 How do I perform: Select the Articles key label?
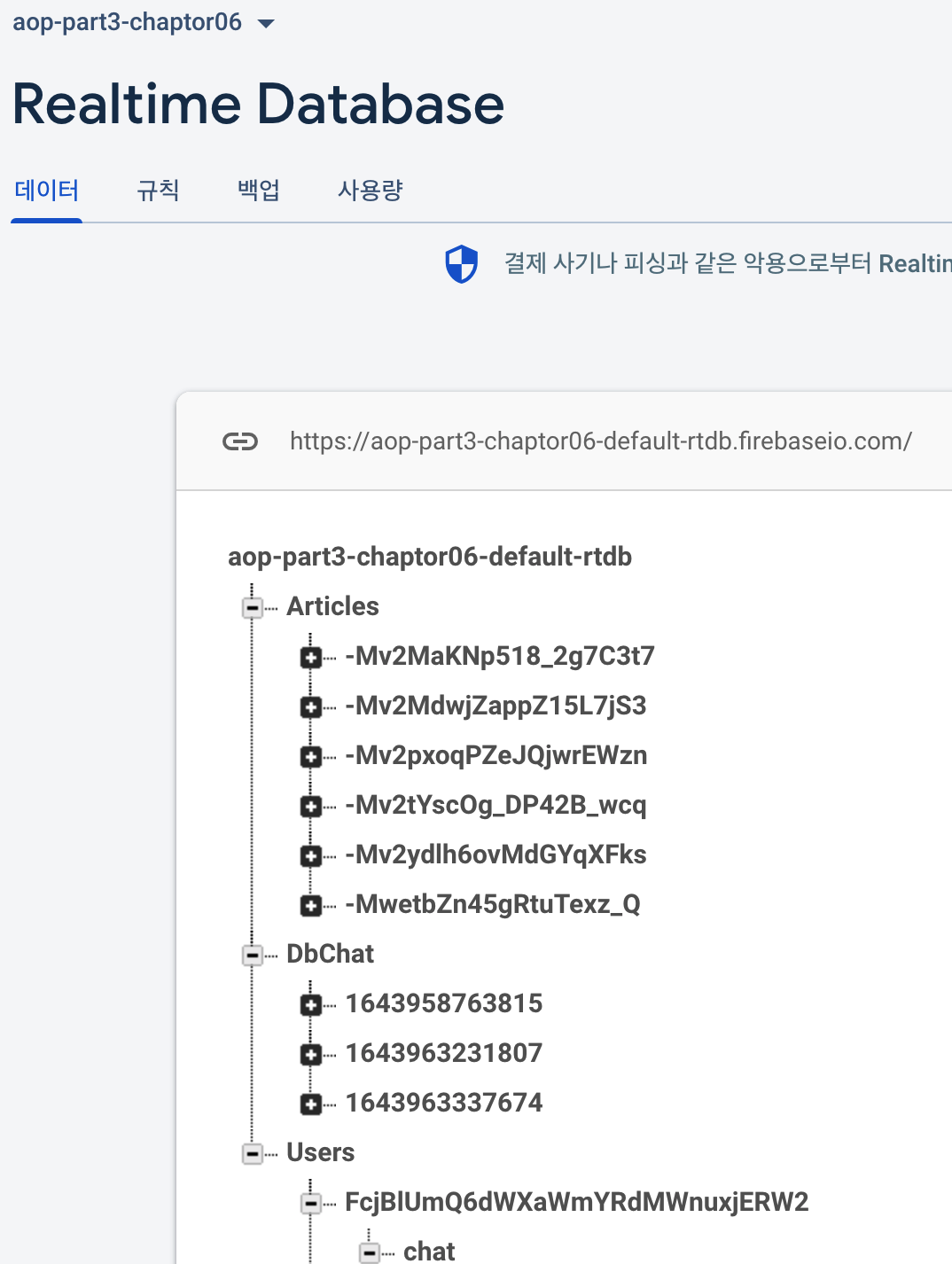pyautogui.click(x=332, y=606)
